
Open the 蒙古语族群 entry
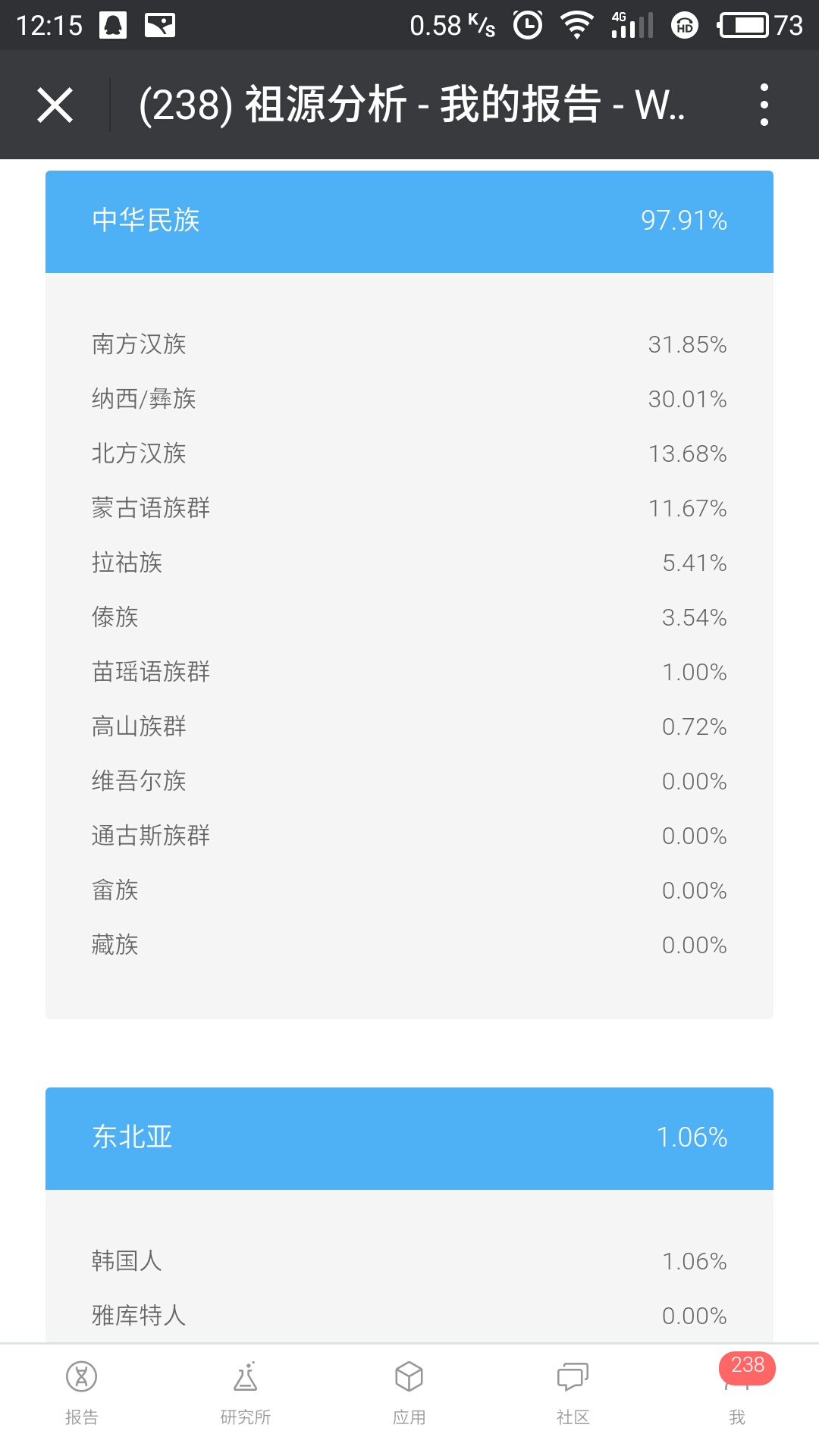point(409,508)
